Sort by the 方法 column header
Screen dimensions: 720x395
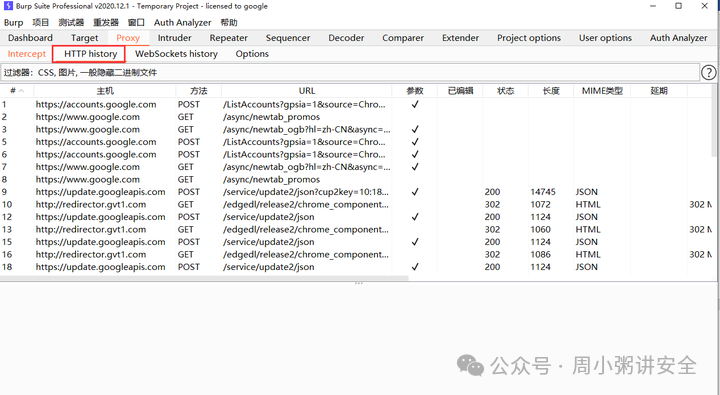point(198,91)
